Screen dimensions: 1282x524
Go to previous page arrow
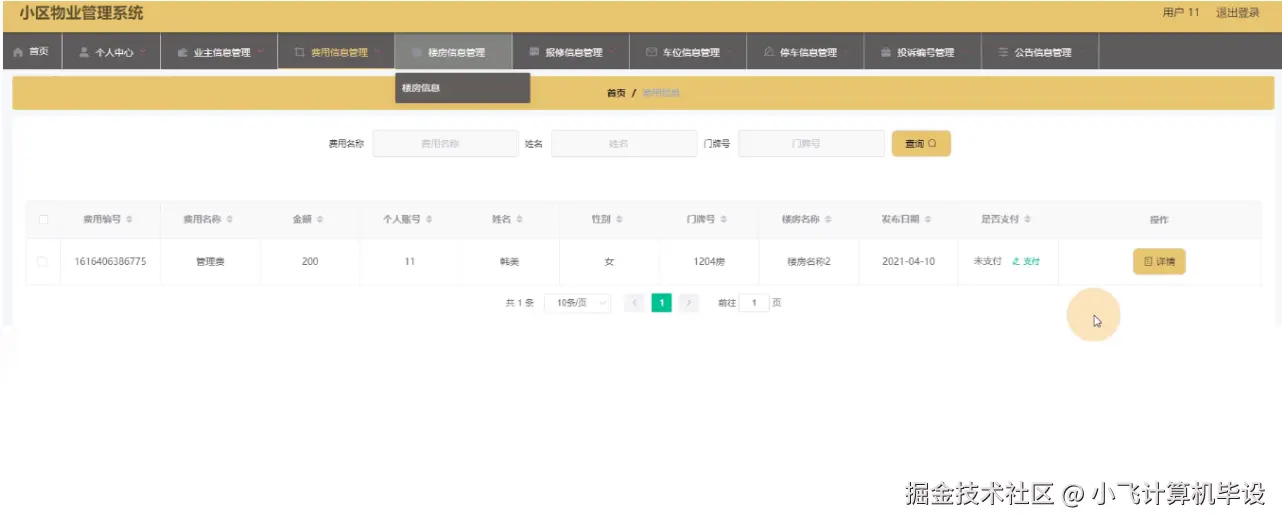pyautogui.click(x=634, y=302)
